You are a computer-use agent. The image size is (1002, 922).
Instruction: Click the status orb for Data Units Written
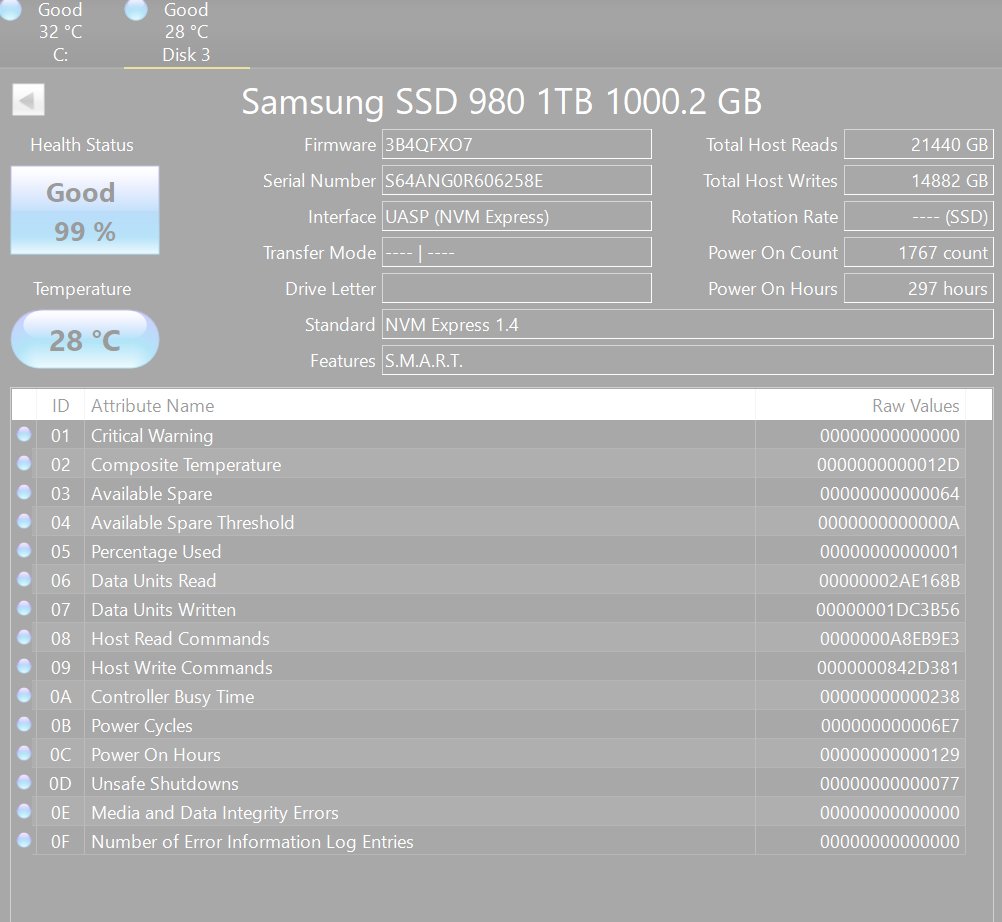pyautogui.click(x=24, y=608)
